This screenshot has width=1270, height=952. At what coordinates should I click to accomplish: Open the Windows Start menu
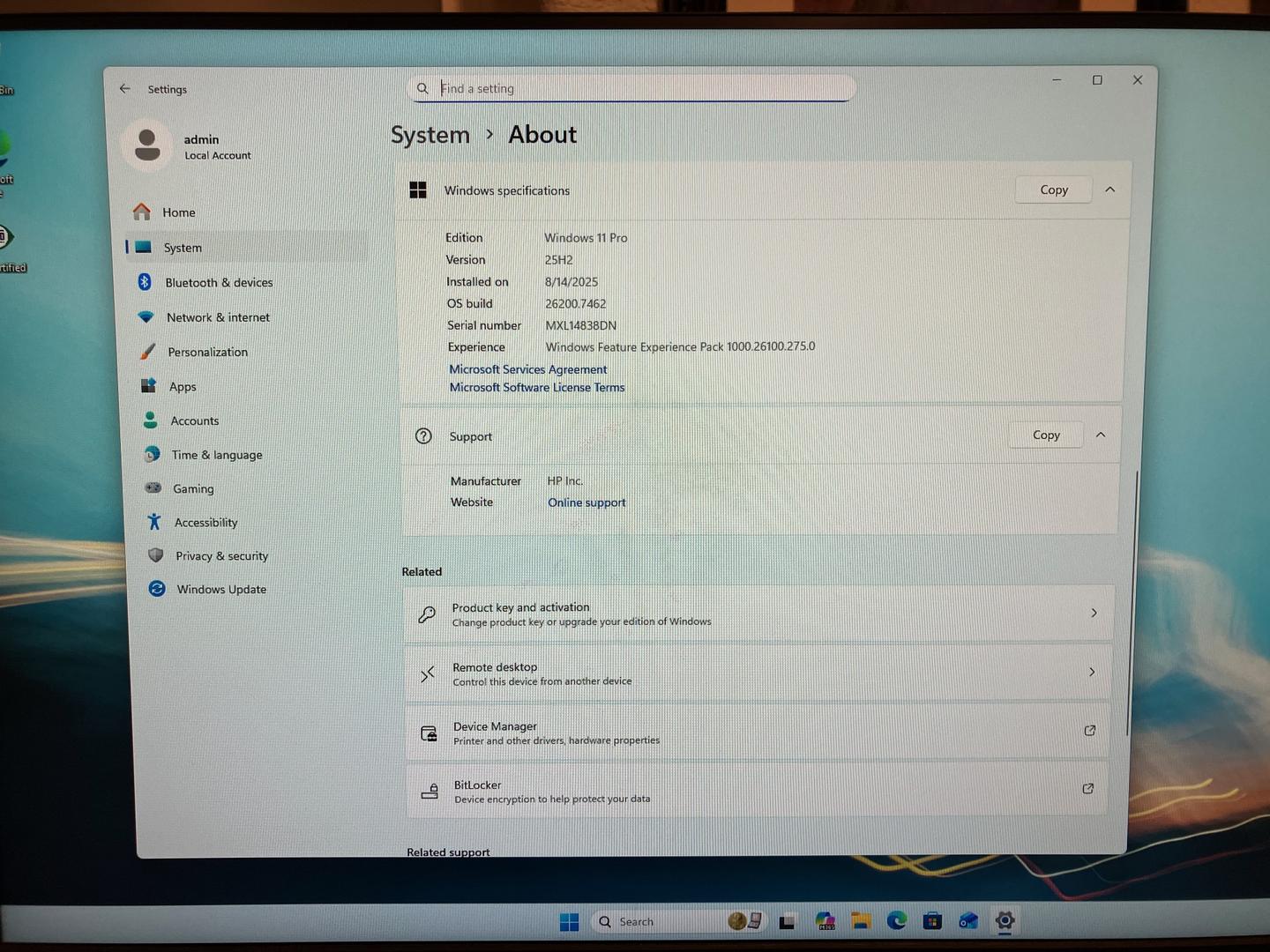pos(570,922)
